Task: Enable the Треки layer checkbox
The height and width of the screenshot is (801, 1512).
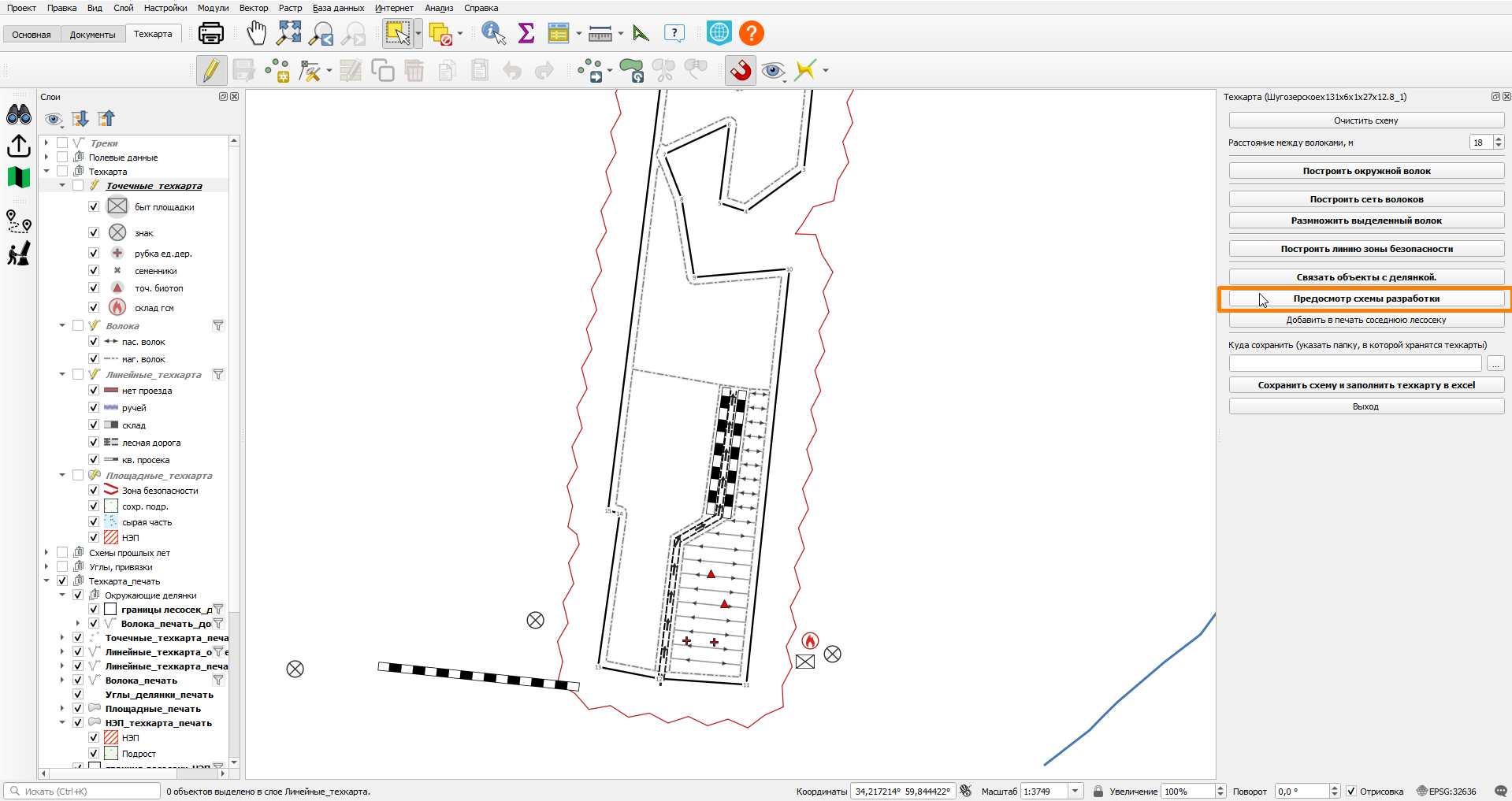Action: pos(62,143)
